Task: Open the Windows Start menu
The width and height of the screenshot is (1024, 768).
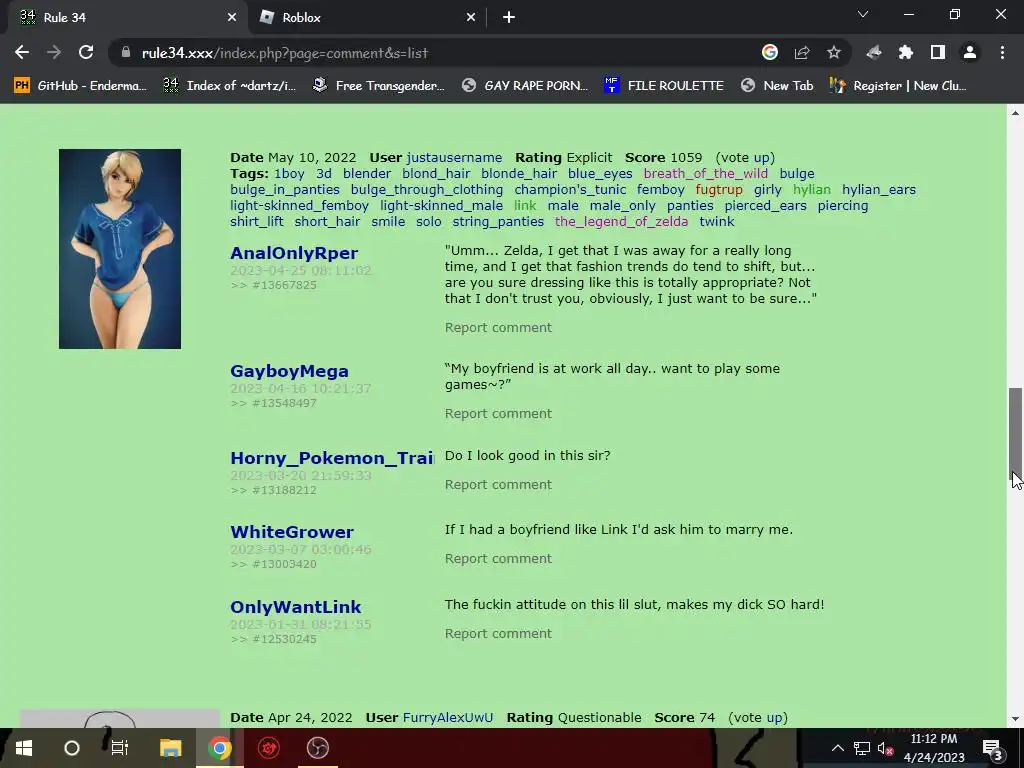Action: pyautogui.click(x=24, y=748)
